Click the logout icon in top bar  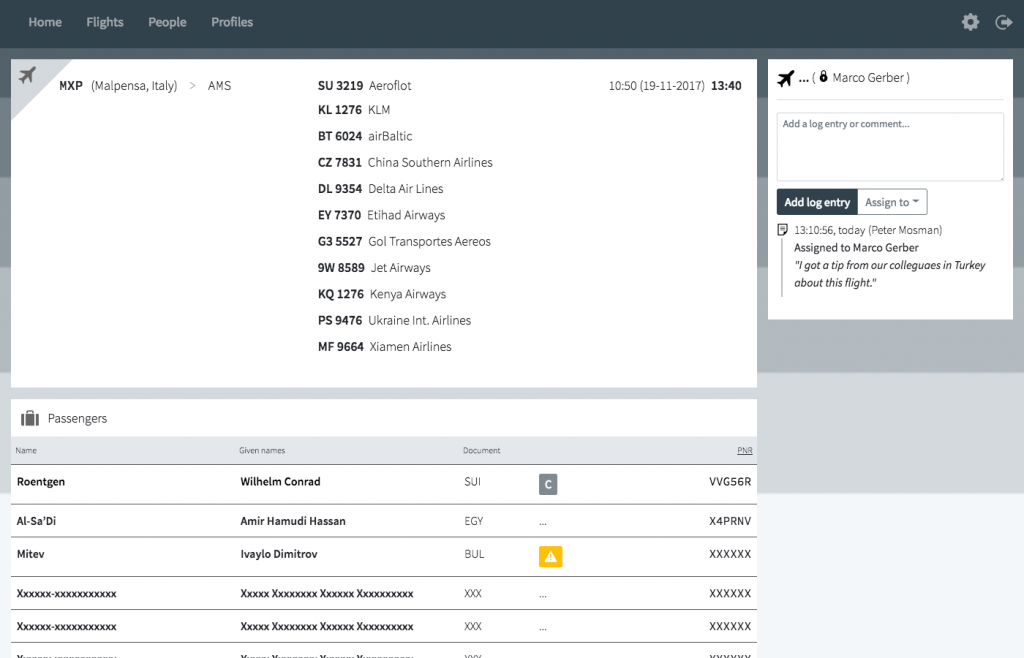tap(1004, 22)
